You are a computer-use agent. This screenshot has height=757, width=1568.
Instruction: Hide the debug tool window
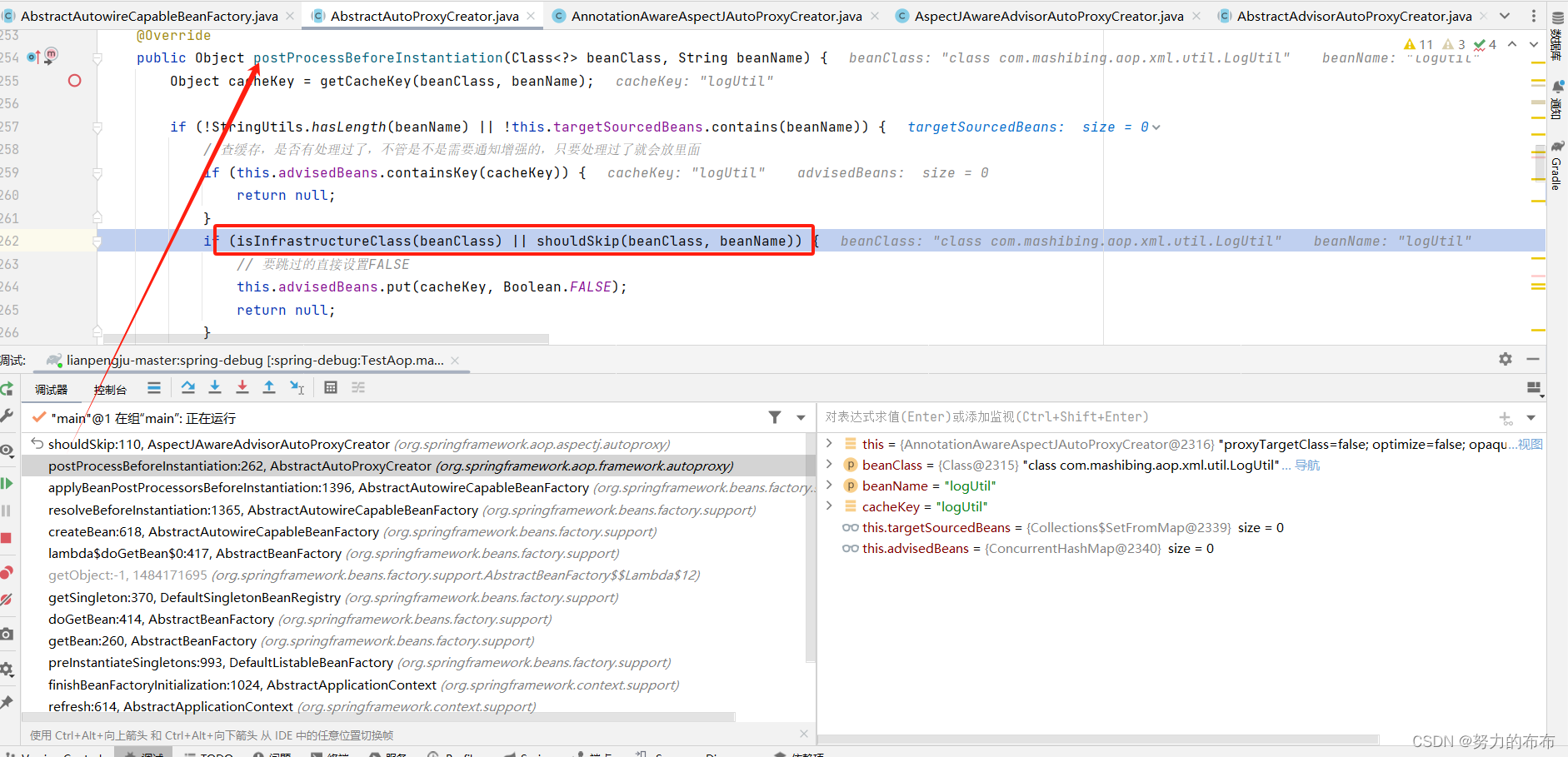pyautogui.click(x=1533, y=359)
